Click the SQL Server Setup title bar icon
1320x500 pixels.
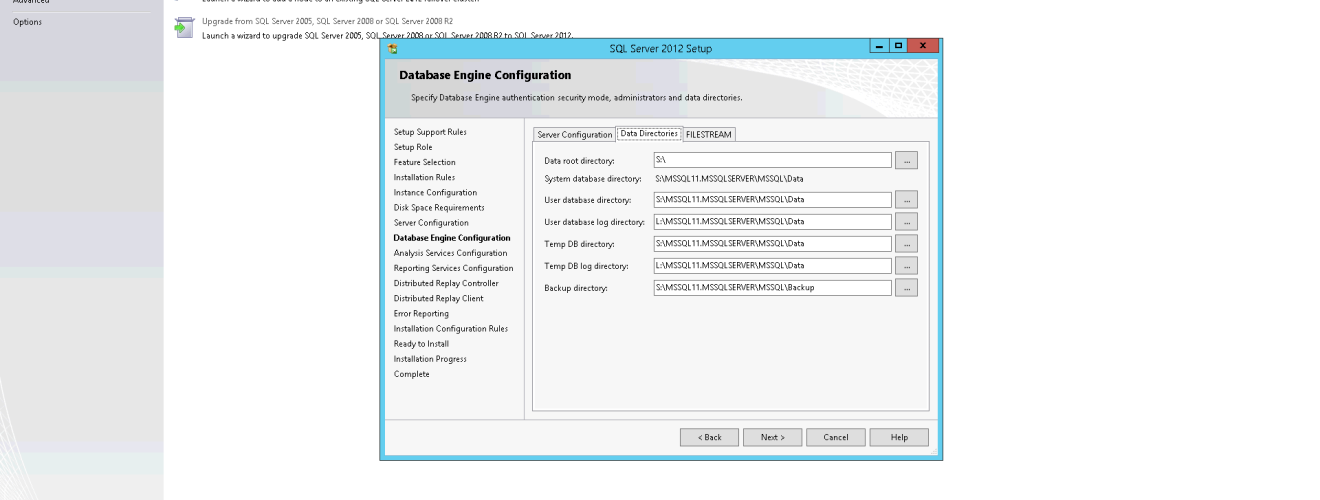tap(393, 48)
